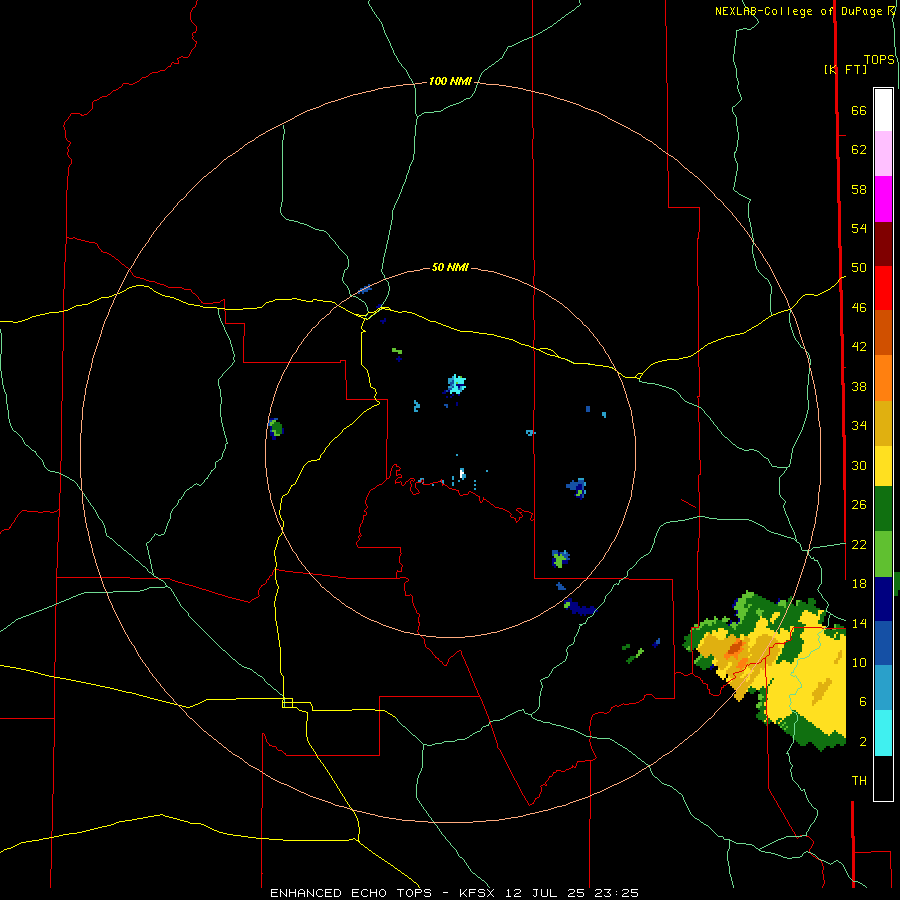
Task: Click the 6 value on the legend
Action: pyautogui.click(x=863, y=701)
